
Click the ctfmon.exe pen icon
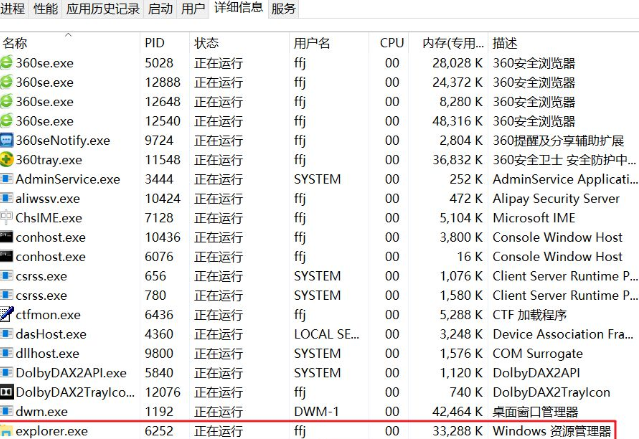[x=7, y=315]
